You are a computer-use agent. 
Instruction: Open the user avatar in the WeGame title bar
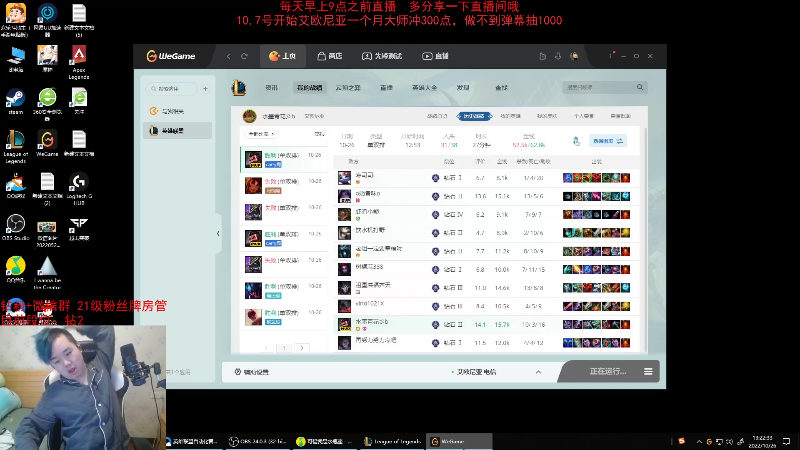coord(574,56)
